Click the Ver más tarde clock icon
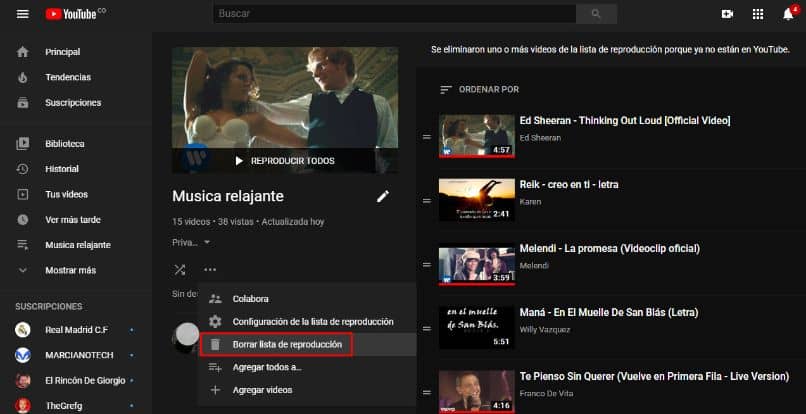806x414 pixels. click(x=23, y=220)
